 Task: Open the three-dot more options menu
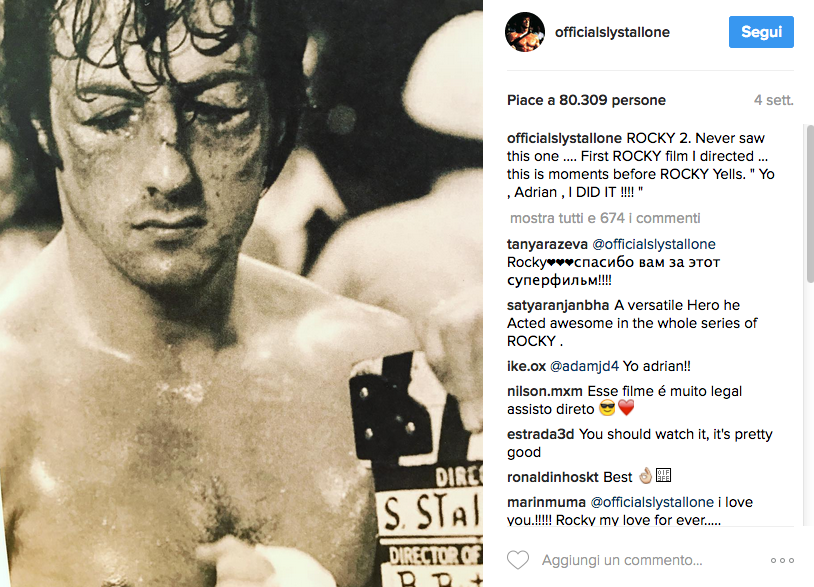(782, 561)
